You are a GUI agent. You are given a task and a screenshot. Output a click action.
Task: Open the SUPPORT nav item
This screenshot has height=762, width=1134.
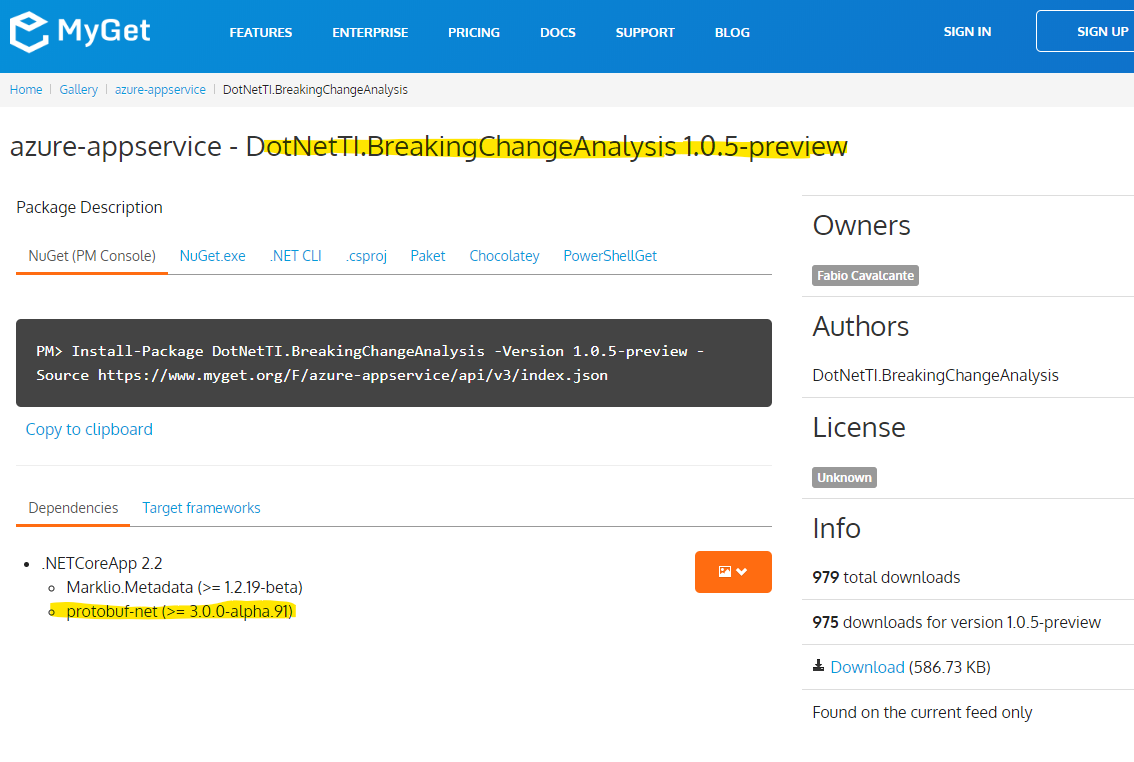[645, 33]
